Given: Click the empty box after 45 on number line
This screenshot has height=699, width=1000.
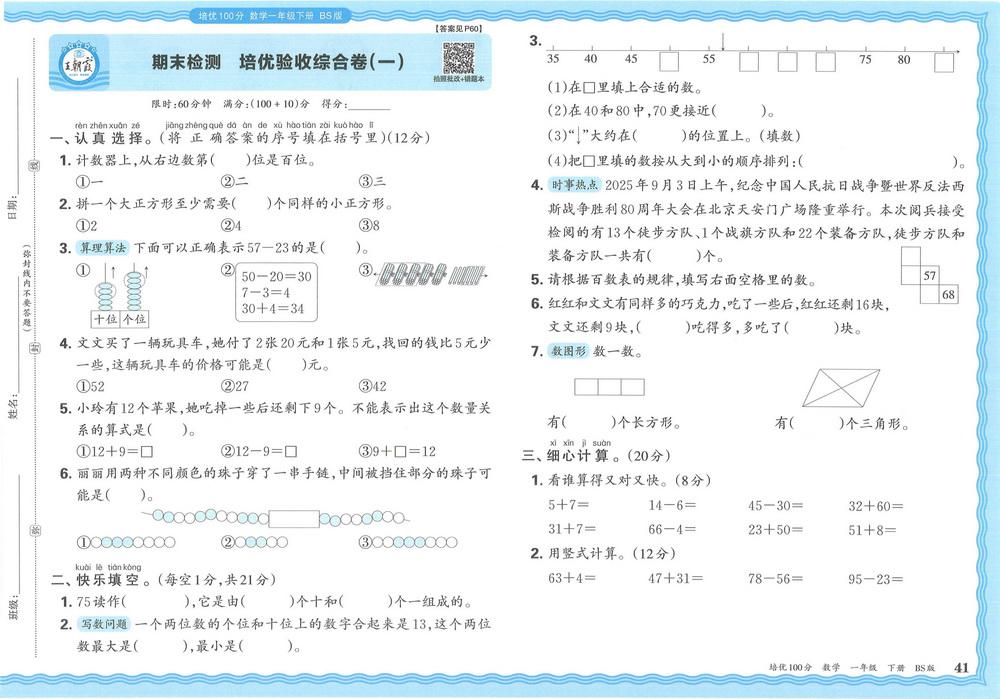Looking at the screenshot, I should [669, 61].
